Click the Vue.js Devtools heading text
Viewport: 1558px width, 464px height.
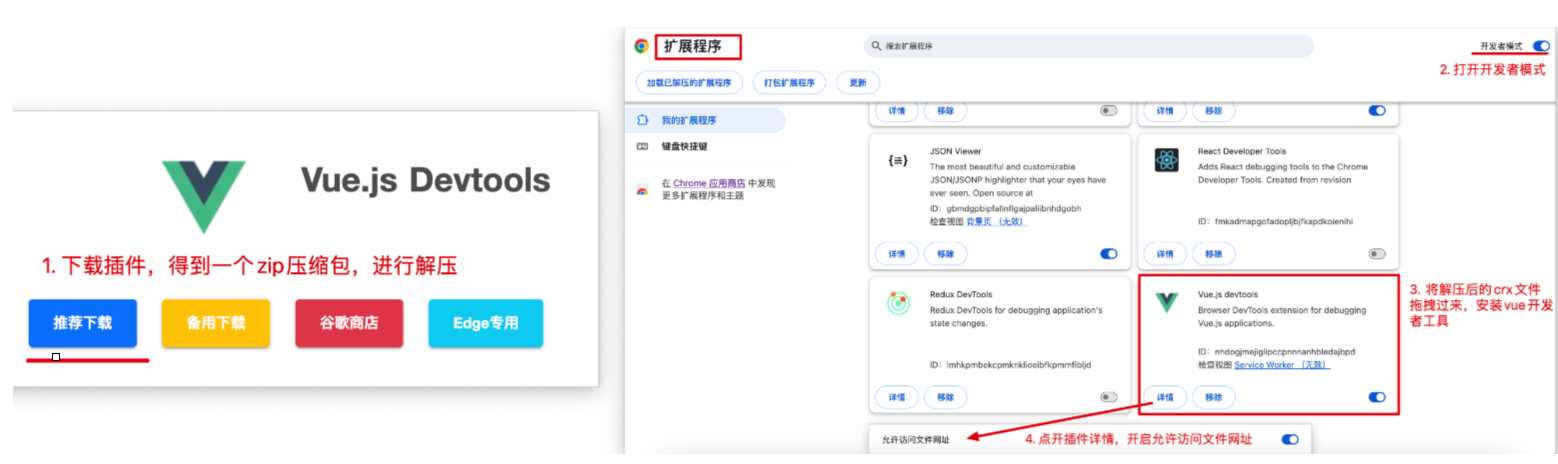click(x=425, y=181)
